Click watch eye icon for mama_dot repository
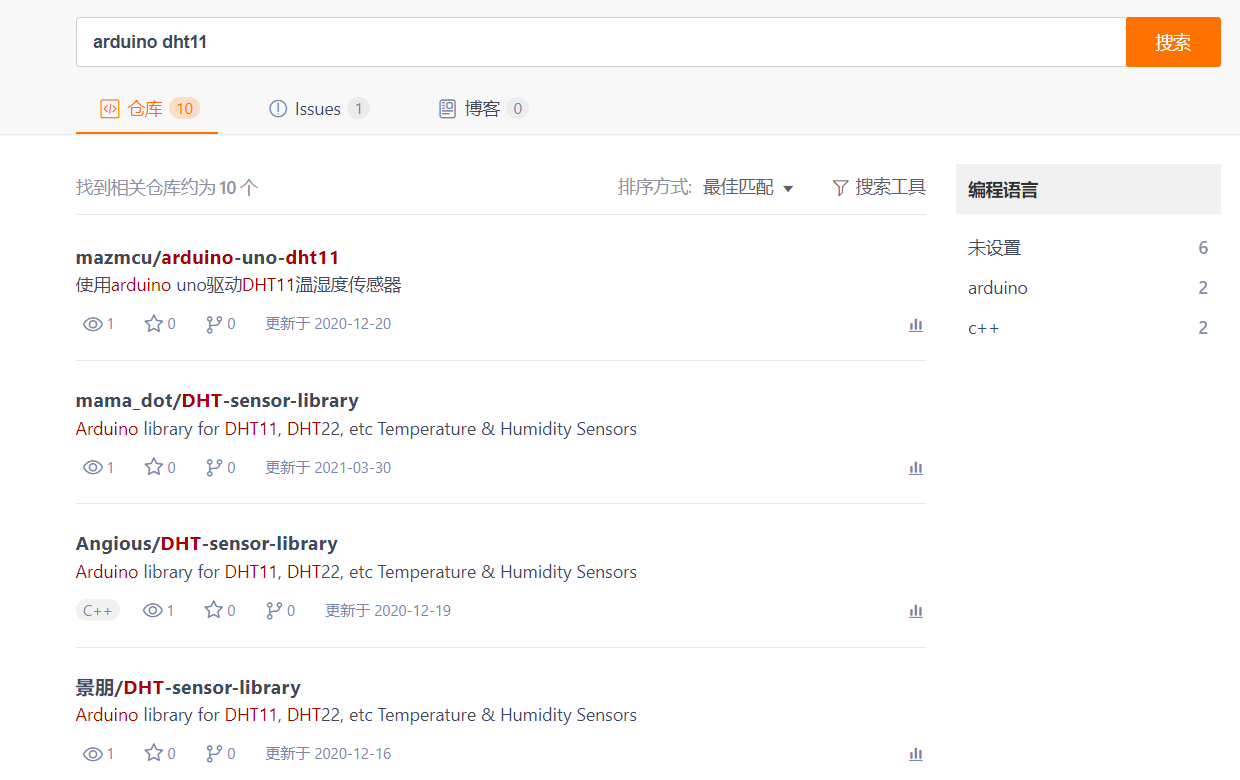 point(93,467)
